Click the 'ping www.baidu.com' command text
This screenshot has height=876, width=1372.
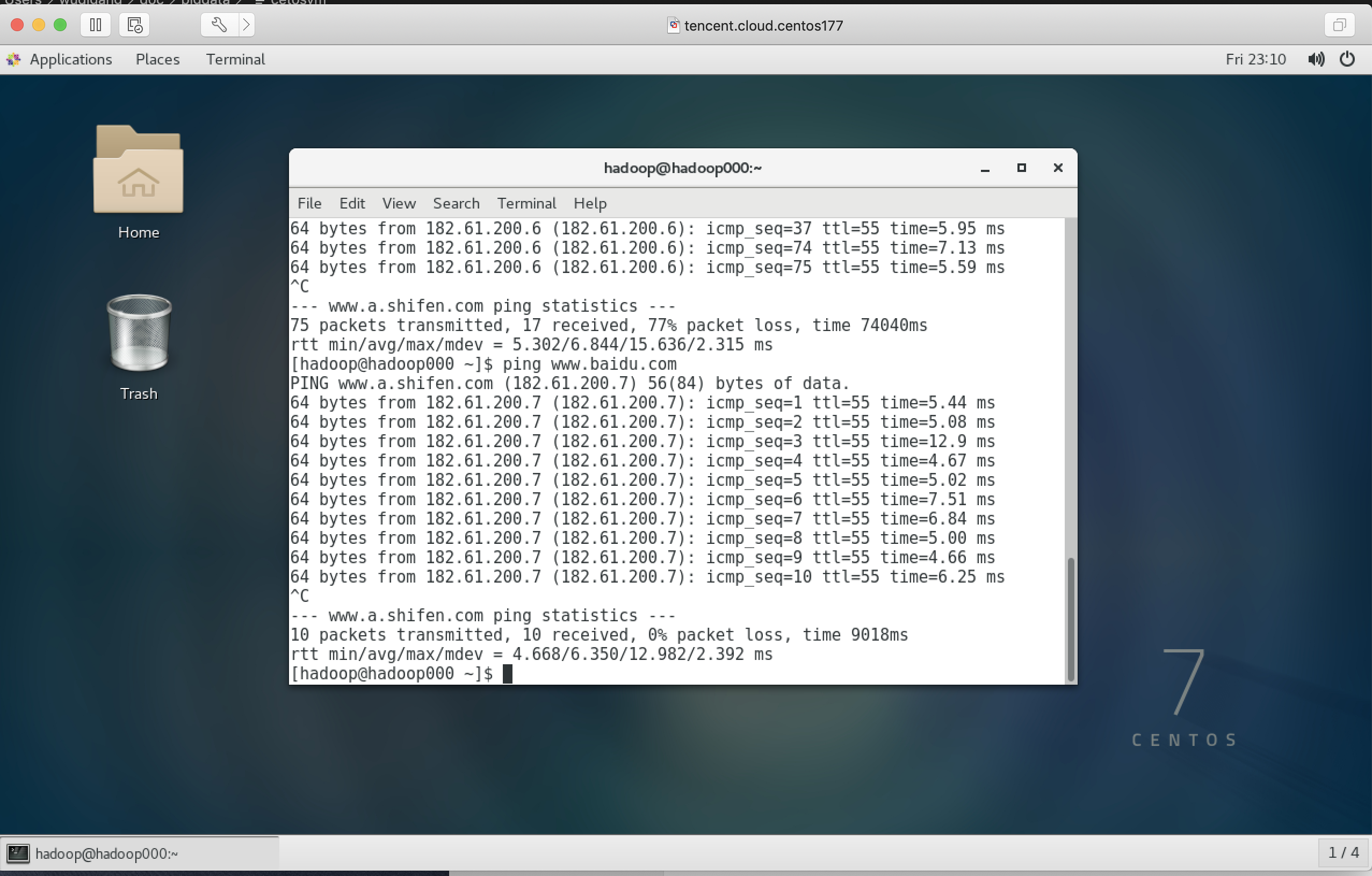click(x=590, y=364)
